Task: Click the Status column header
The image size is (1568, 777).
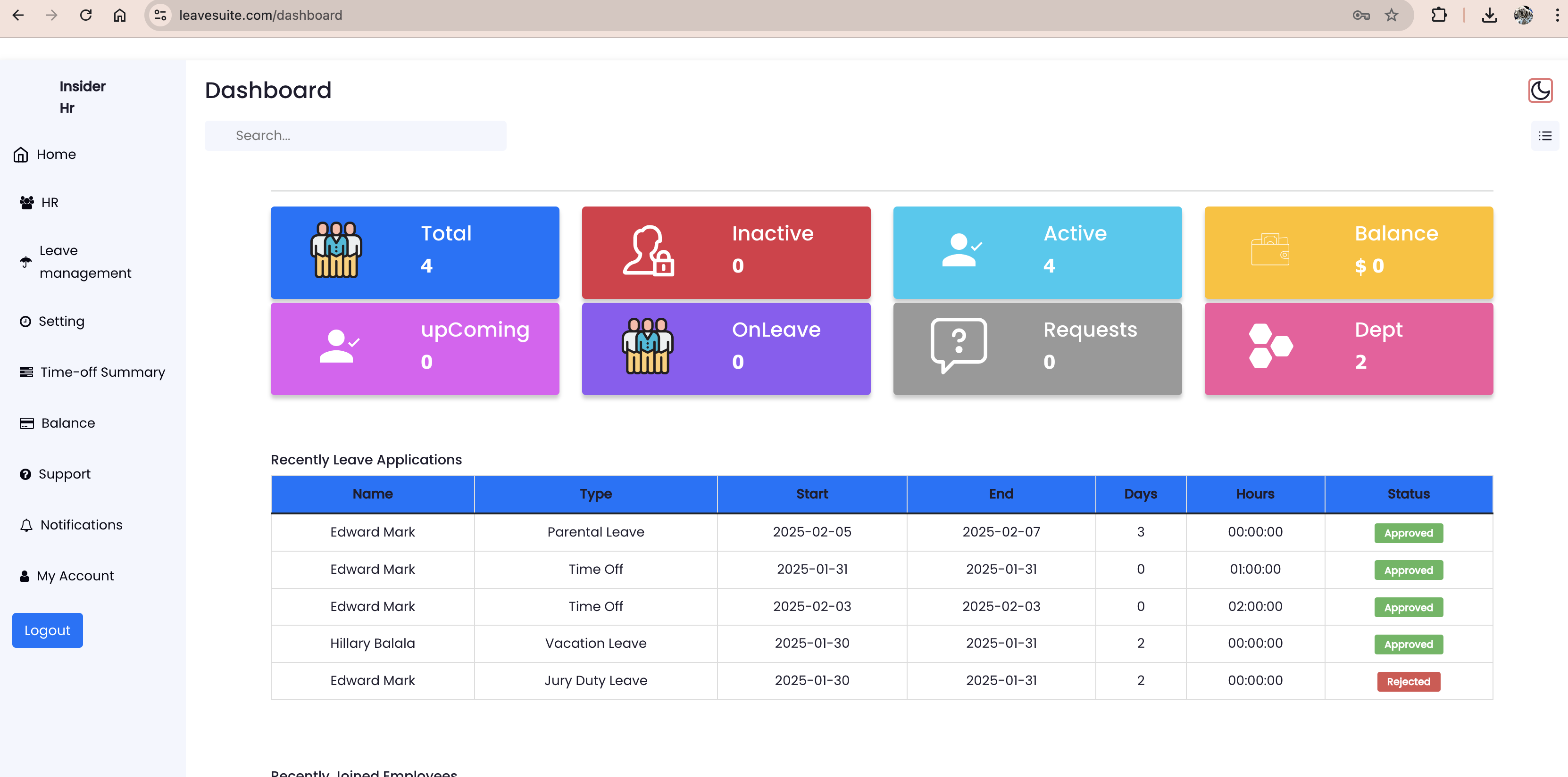Action: click(1409, 494)
